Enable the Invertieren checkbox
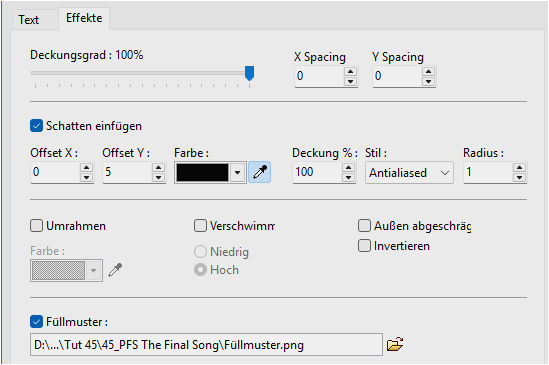The height and width of the screenshot is (365, 549). 364,246
